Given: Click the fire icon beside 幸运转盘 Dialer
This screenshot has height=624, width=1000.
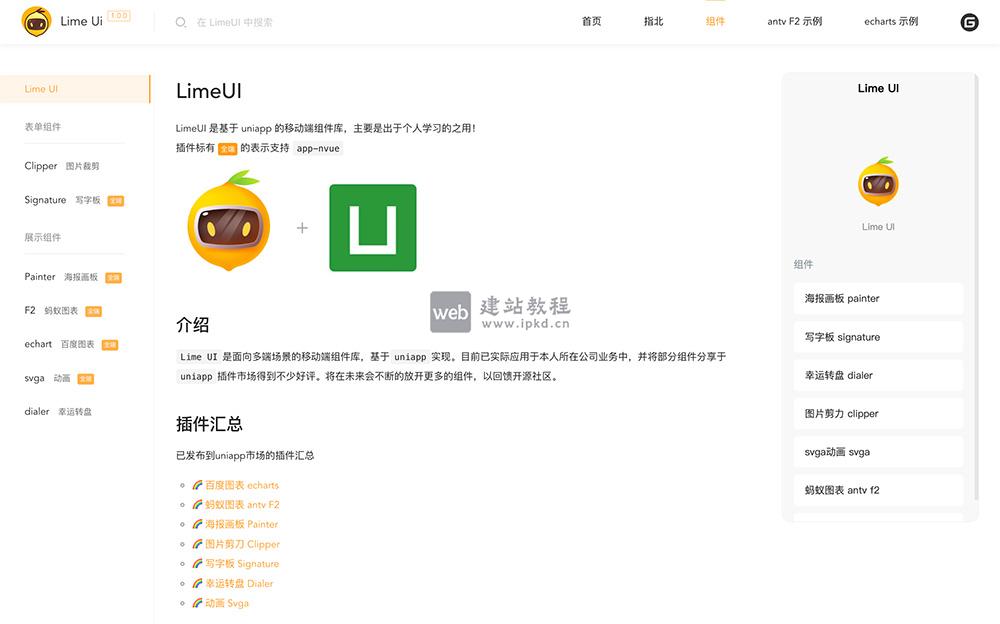Looking at the screenshot, I should [x=200, y=583].
